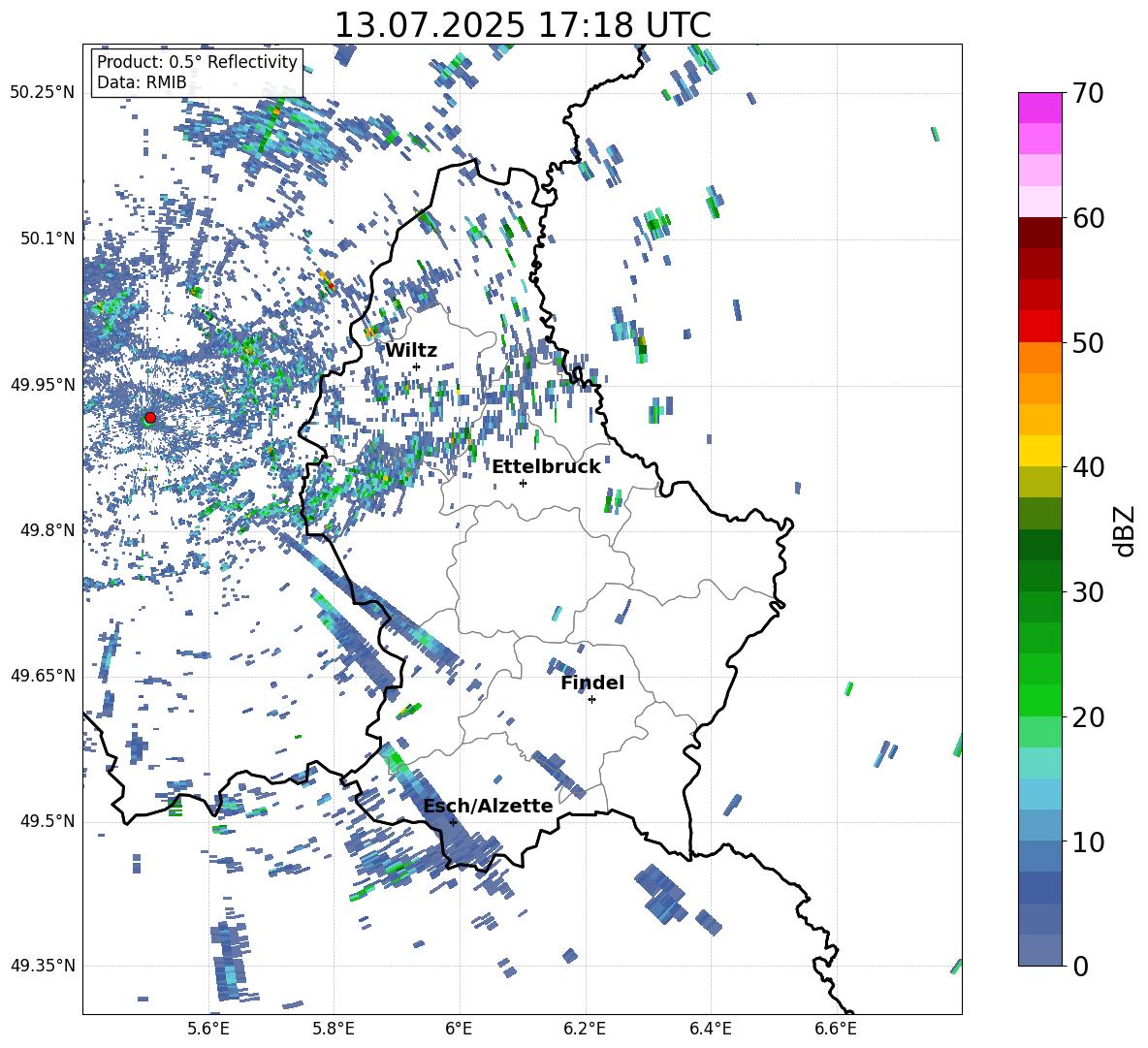
Task: Click the latitude label 49.65°N
Action: click(x=43, y=675)
